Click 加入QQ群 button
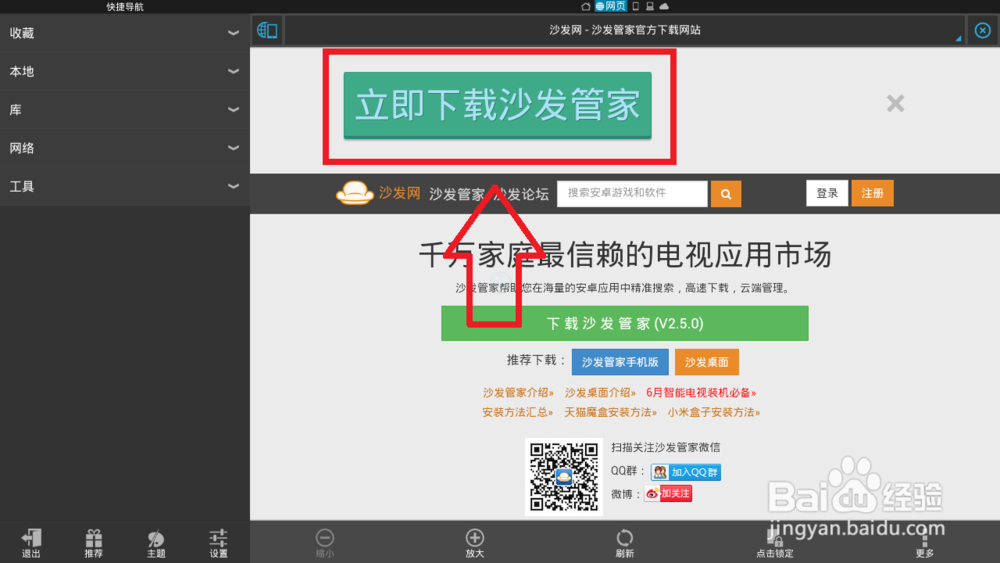1000x563 pixels. point(686,472)
